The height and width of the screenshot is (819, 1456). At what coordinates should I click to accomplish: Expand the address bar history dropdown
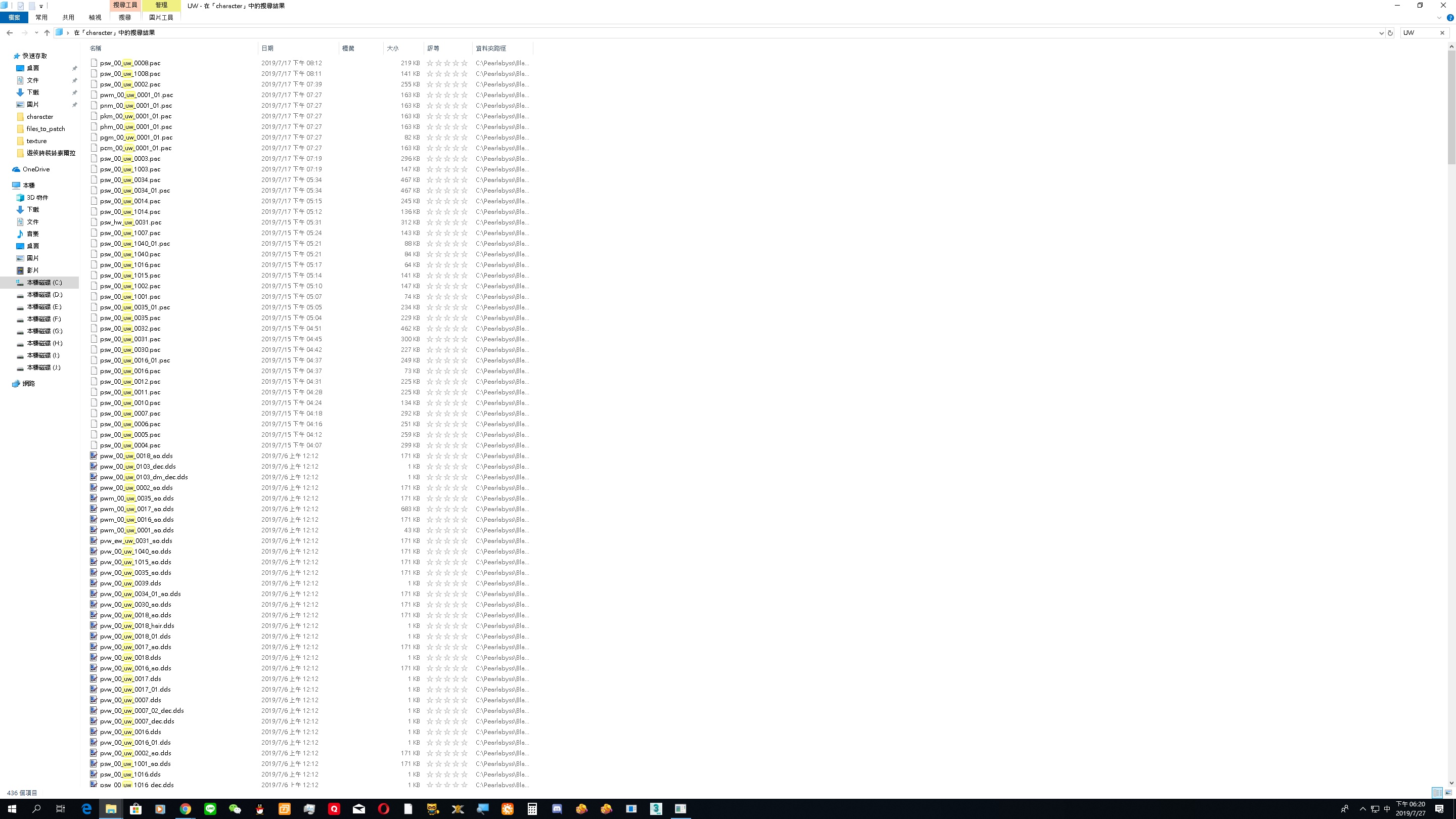pyautogui.click(x=1381, y=33)
